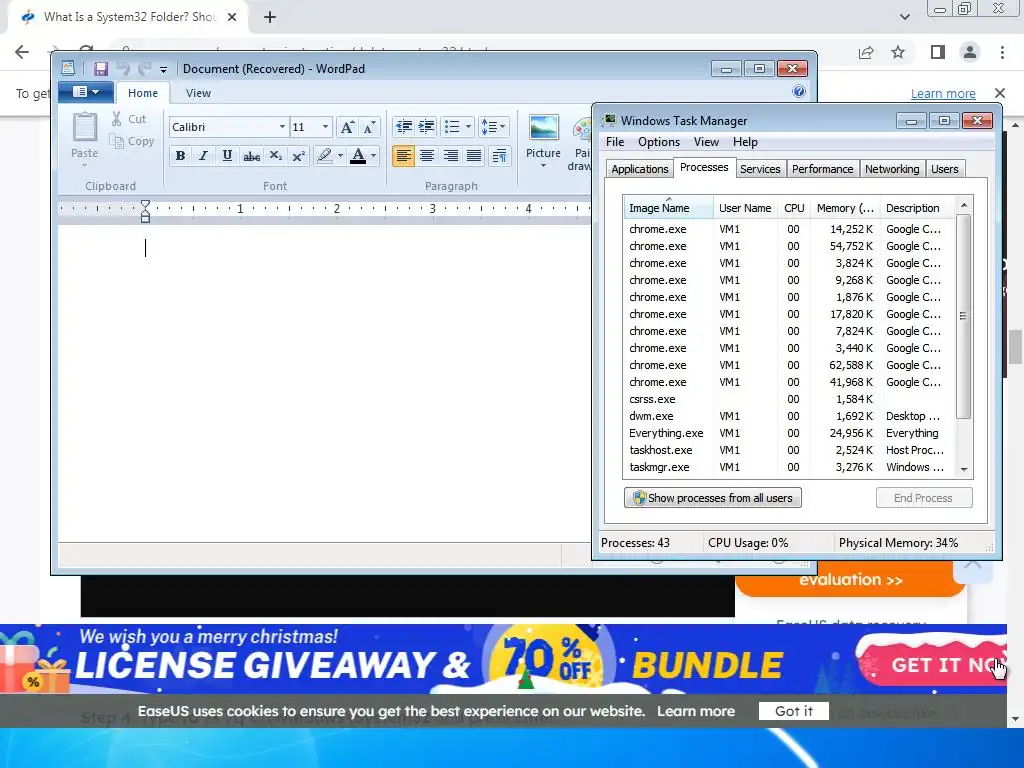The width and height of the screenshot is (1024, 768).
Task: Sort by Image Name column header
Action: pos(668,208)
